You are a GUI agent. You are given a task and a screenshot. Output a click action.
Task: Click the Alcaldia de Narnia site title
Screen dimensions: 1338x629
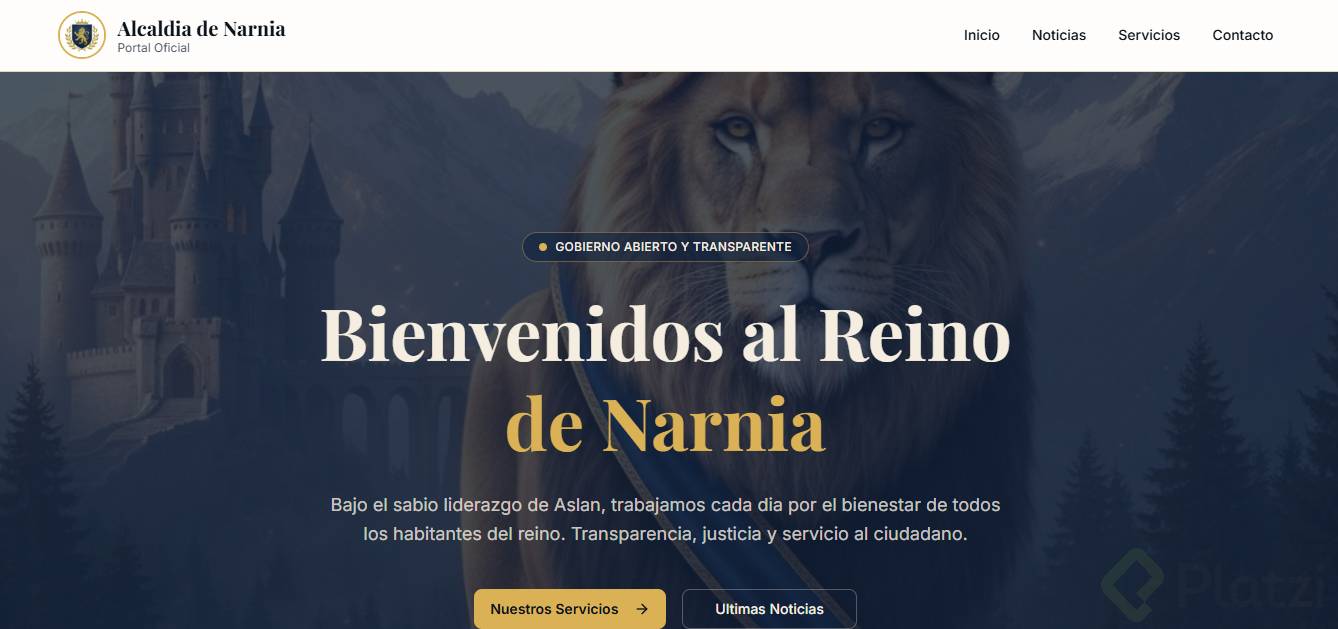201,28
